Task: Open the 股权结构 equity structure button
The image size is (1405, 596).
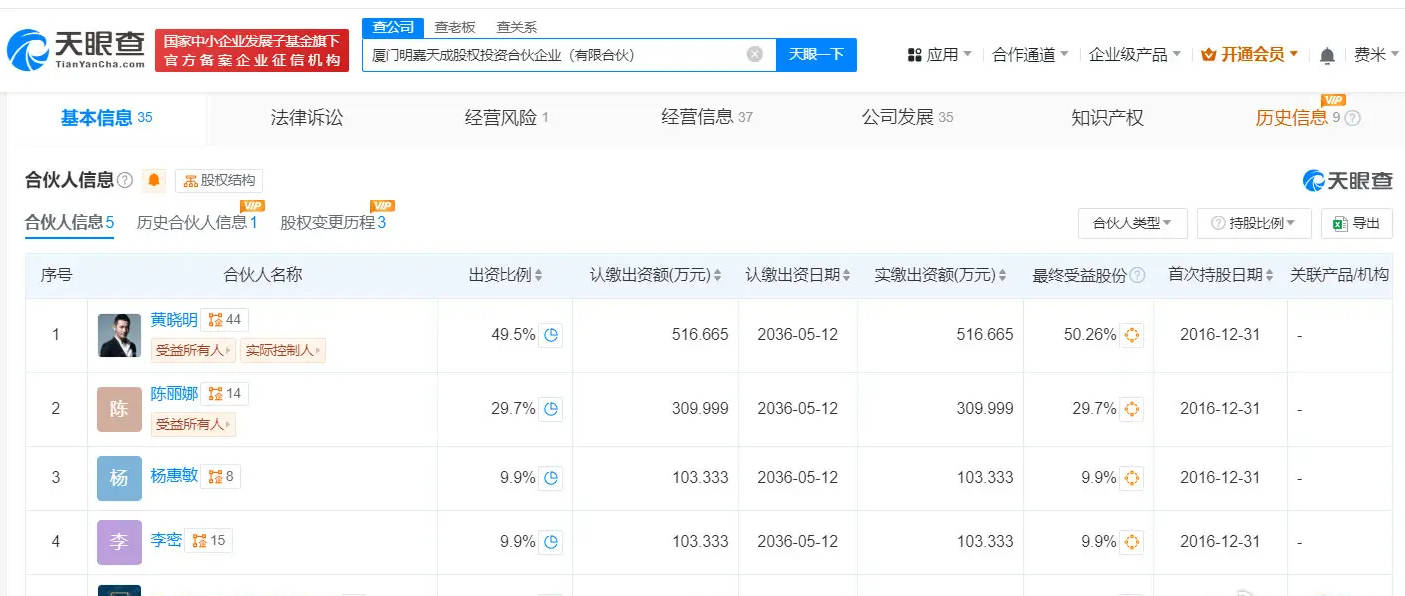Action: [219, 181]
